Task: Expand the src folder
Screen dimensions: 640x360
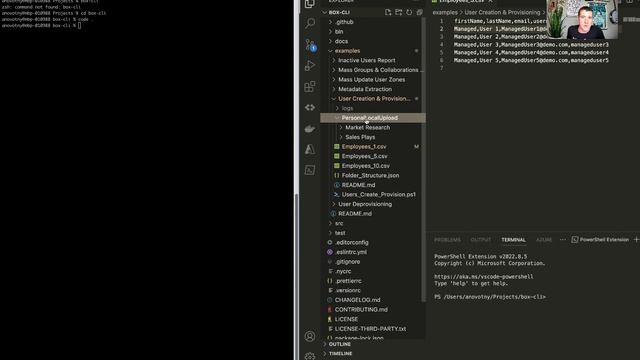Action: click(x=331, y=223)
